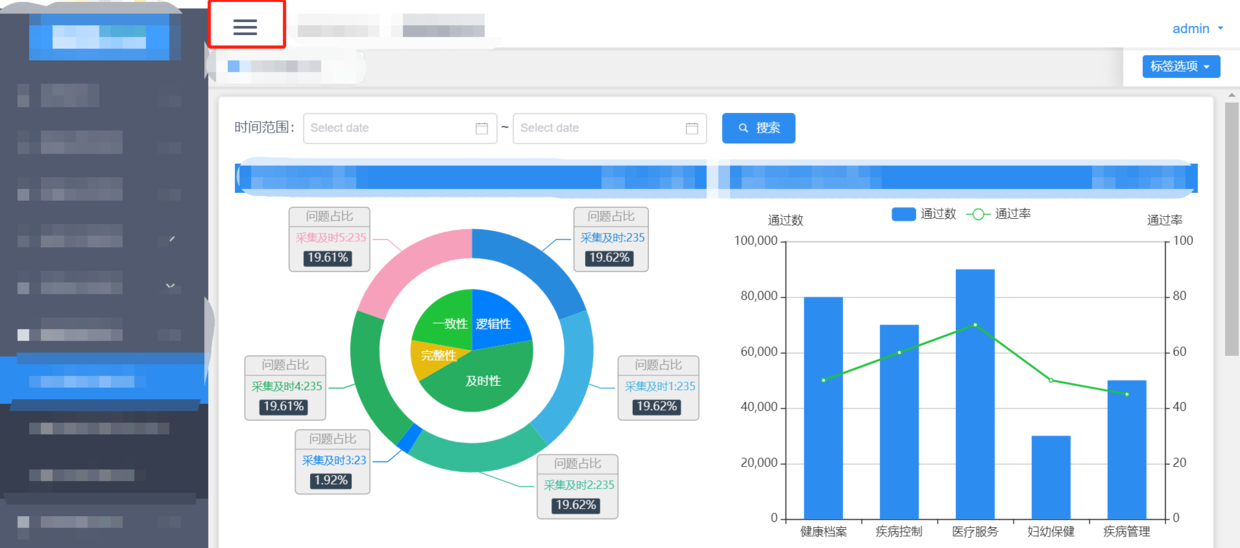Screen dimensions: 1240x548
Task: Click the 1.92% percentage badge
Action: (x=331, y=481)
